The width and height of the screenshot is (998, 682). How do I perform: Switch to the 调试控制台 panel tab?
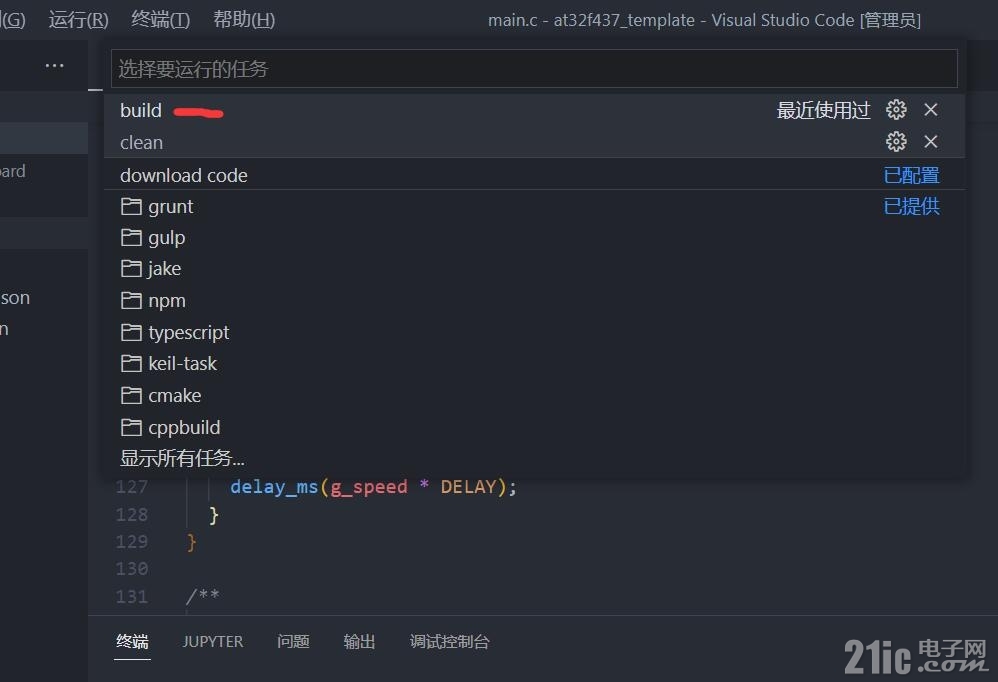pyautogui.click(x=449, y=641)
